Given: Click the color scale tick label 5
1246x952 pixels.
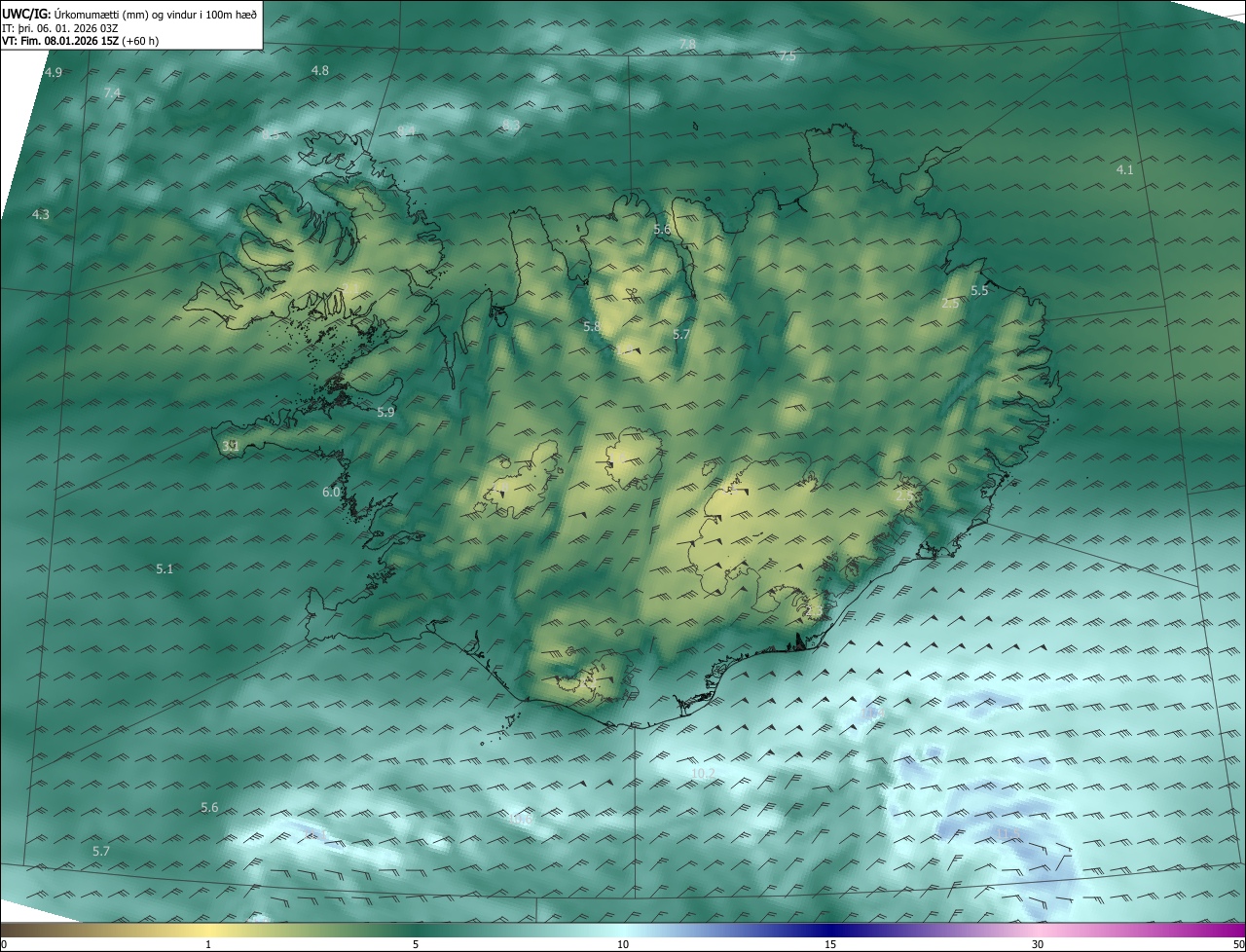Looking at the screenshot, I should pyautogui.click(x=416, y=945).
